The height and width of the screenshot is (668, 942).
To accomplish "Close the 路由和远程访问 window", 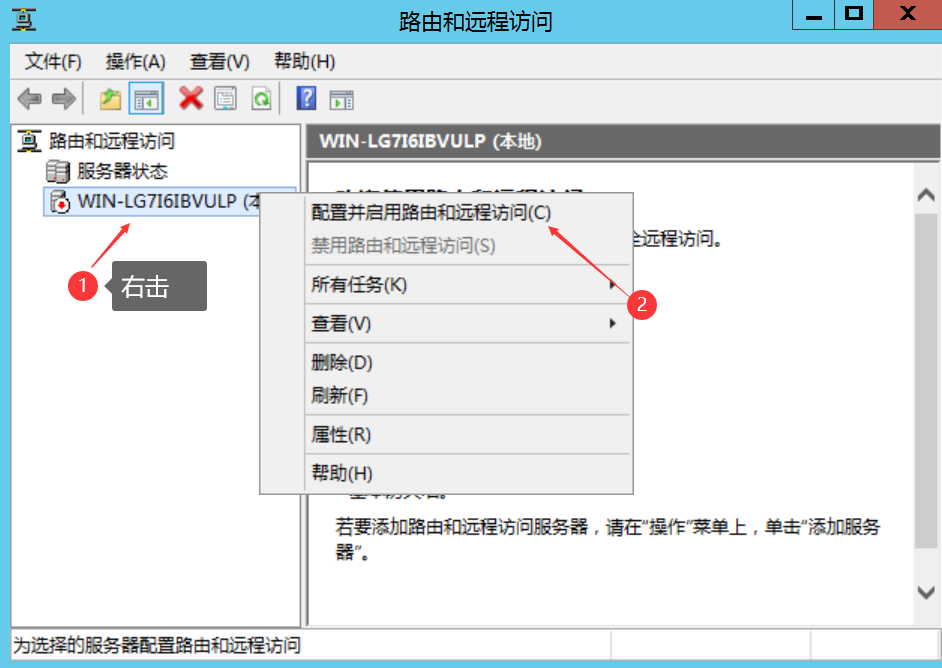I will click(907, 15).
